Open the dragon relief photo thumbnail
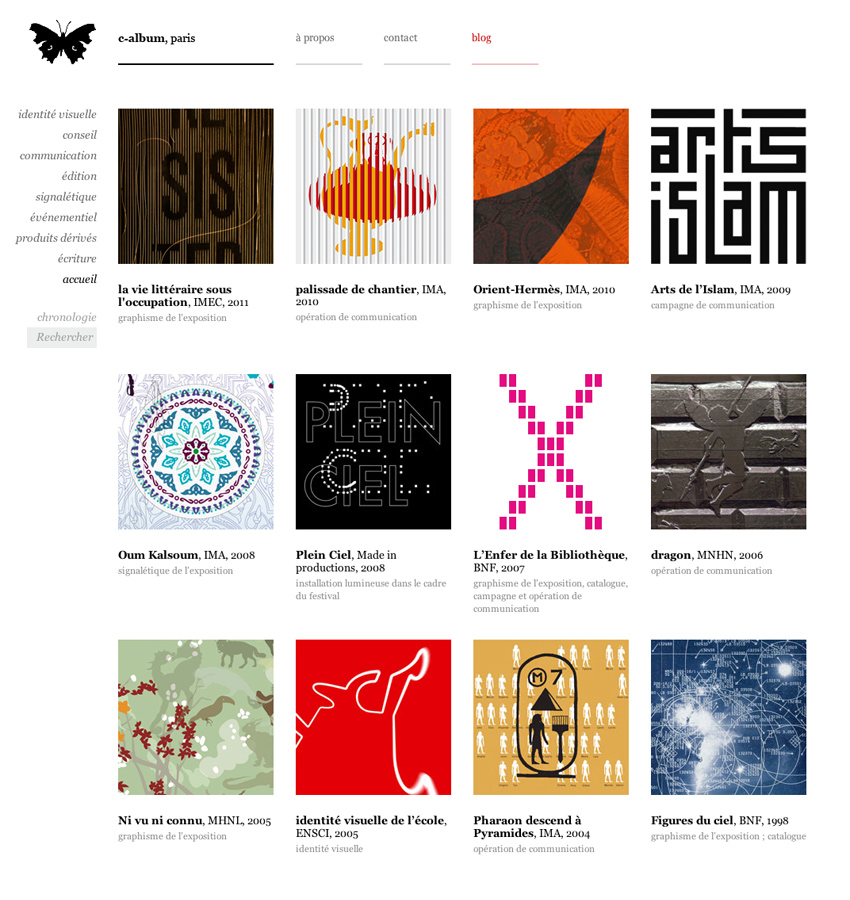 [x=728, y=452]
